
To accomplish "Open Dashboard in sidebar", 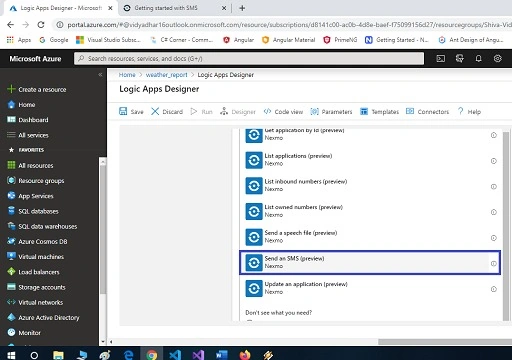I will coord(28,120).
